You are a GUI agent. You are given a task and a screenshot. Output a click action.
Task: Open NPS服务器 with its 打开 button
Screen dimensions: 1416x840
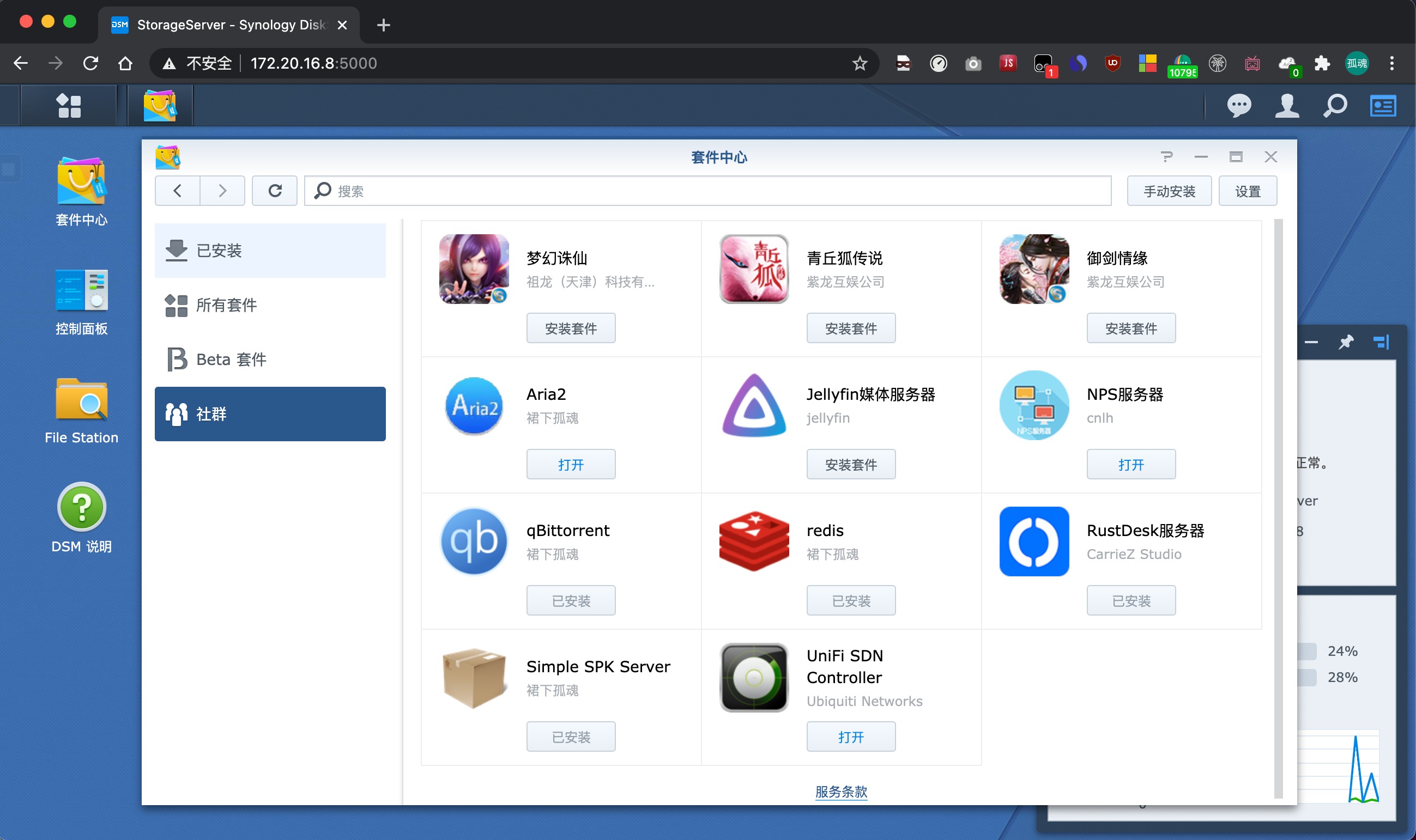click(1130, 465)
